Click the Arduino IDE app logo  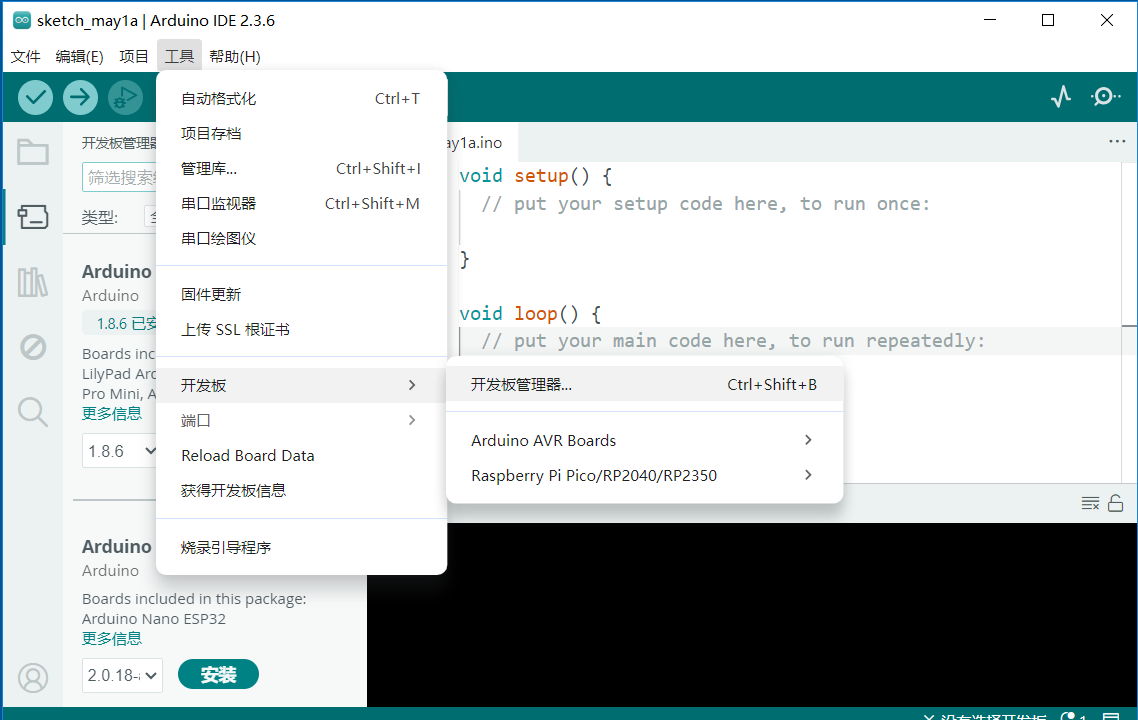[x=22, y=20]
